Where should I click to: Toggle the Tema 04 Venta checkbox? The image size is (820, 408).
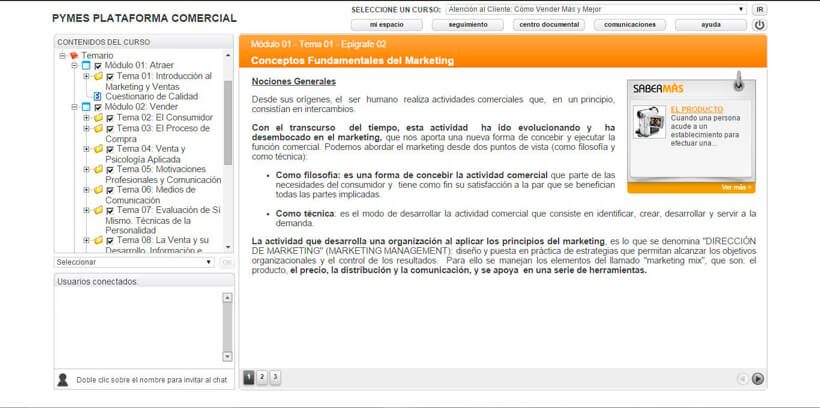tap(110, 150)
